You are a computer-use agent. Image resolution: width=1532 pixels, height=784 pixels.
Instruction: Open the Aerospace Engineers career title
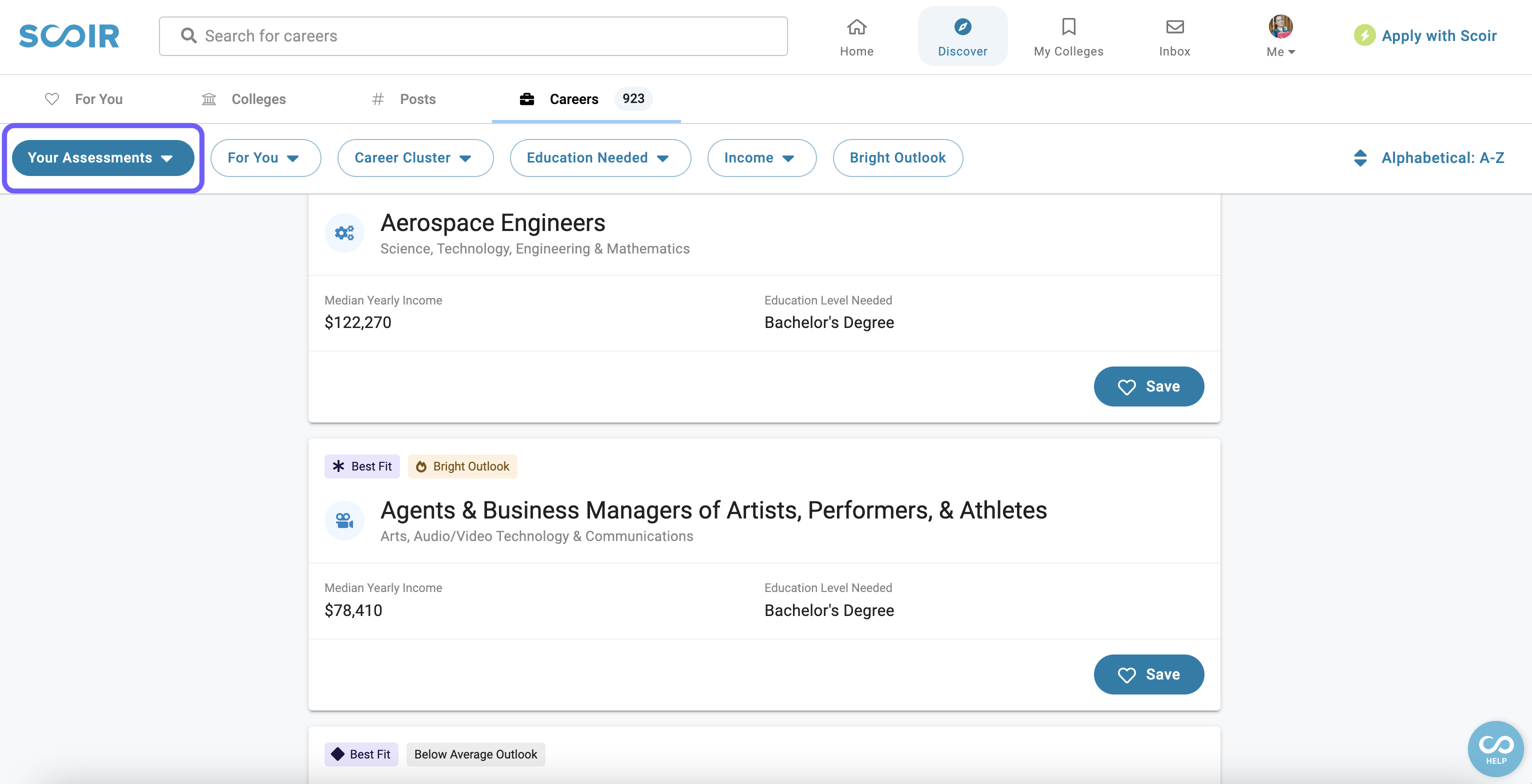(492, 222)
